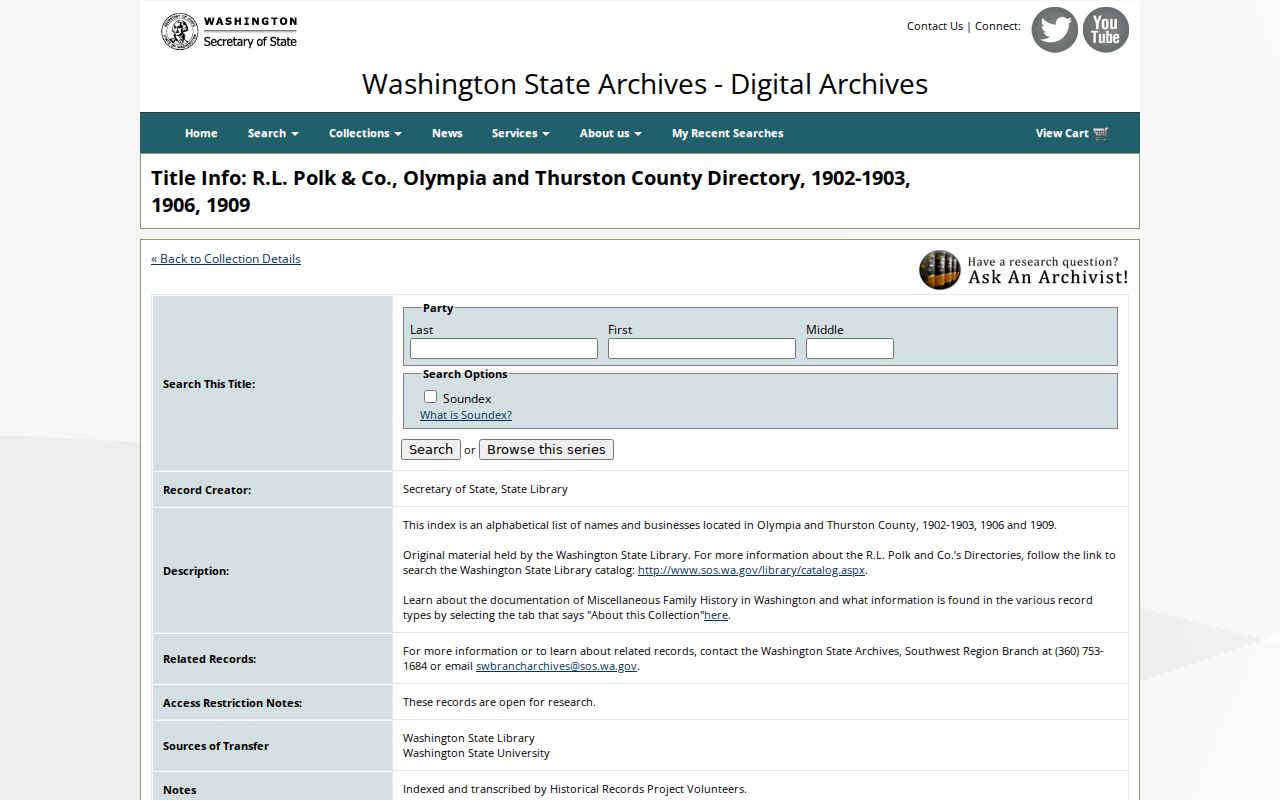Focus the Middle name input field
The width and height of the screenshot is (1280, 800).
point(850,349)
